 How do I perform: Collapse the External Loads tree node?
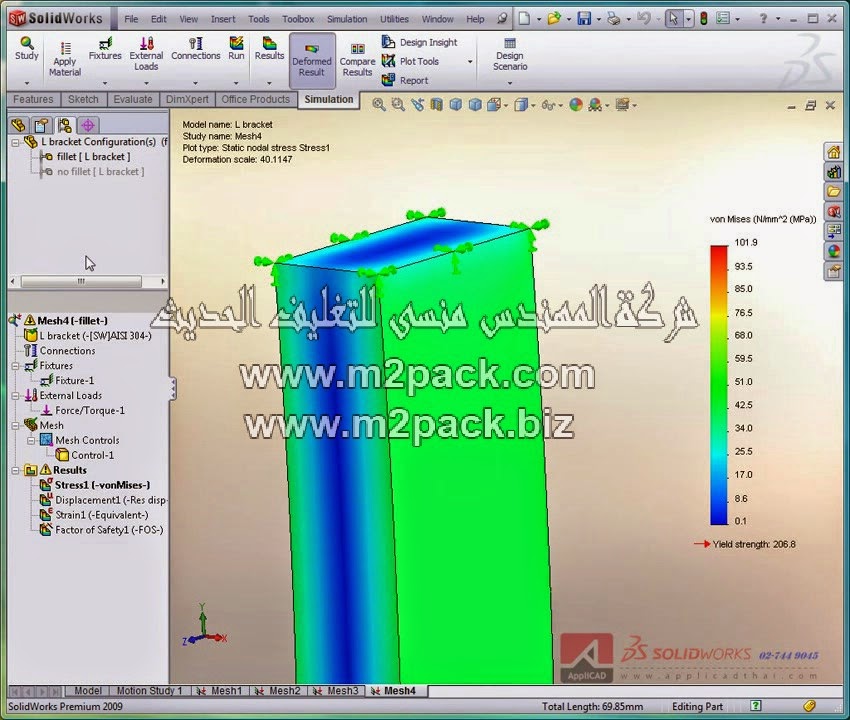15,396
